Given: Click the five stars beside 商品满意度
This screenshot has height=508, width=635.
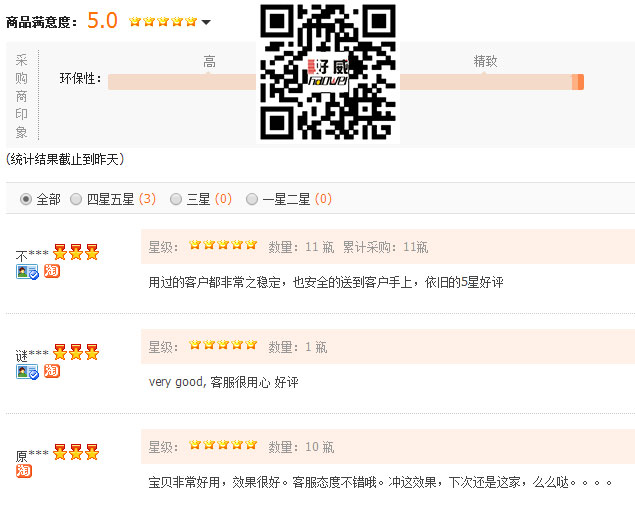Looking at the screenshot, I should coord(163,21).
